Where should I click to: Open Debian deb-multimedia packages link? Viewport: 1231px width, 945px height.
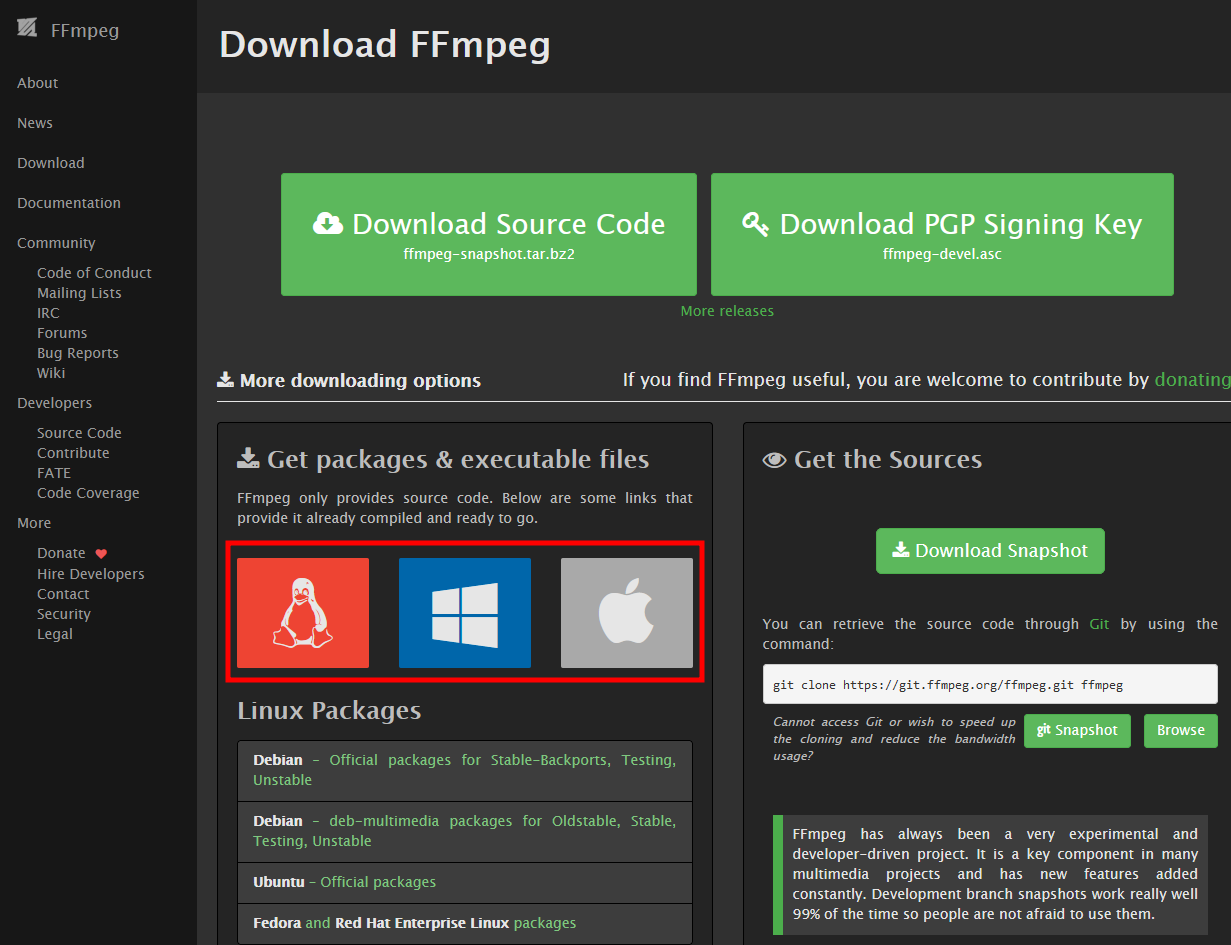[x=465, y=831]
